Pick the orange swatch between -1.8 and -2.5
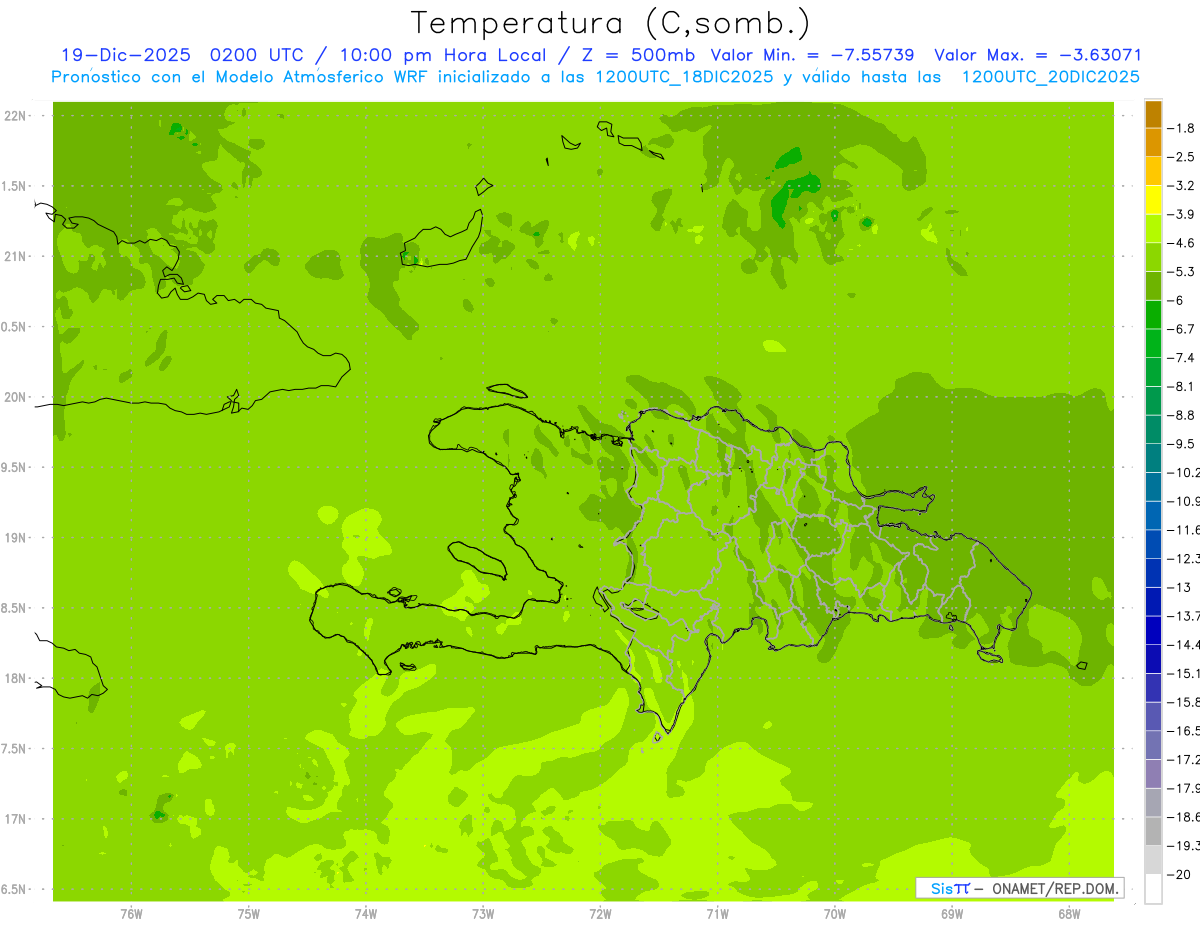 (1153, 142)
